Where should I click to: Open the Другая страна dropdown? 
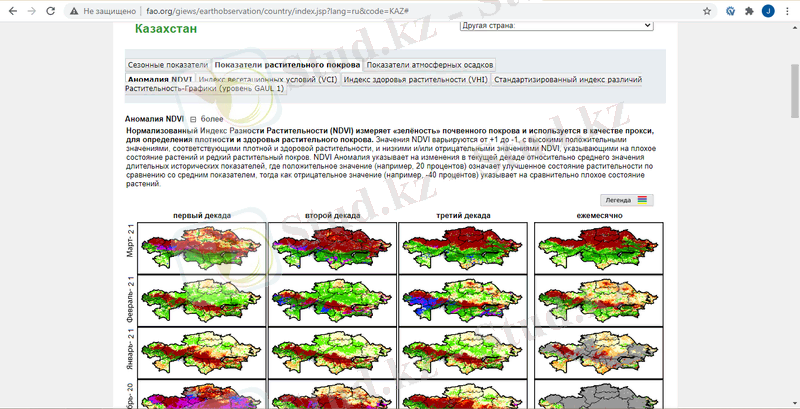(556, 25)
